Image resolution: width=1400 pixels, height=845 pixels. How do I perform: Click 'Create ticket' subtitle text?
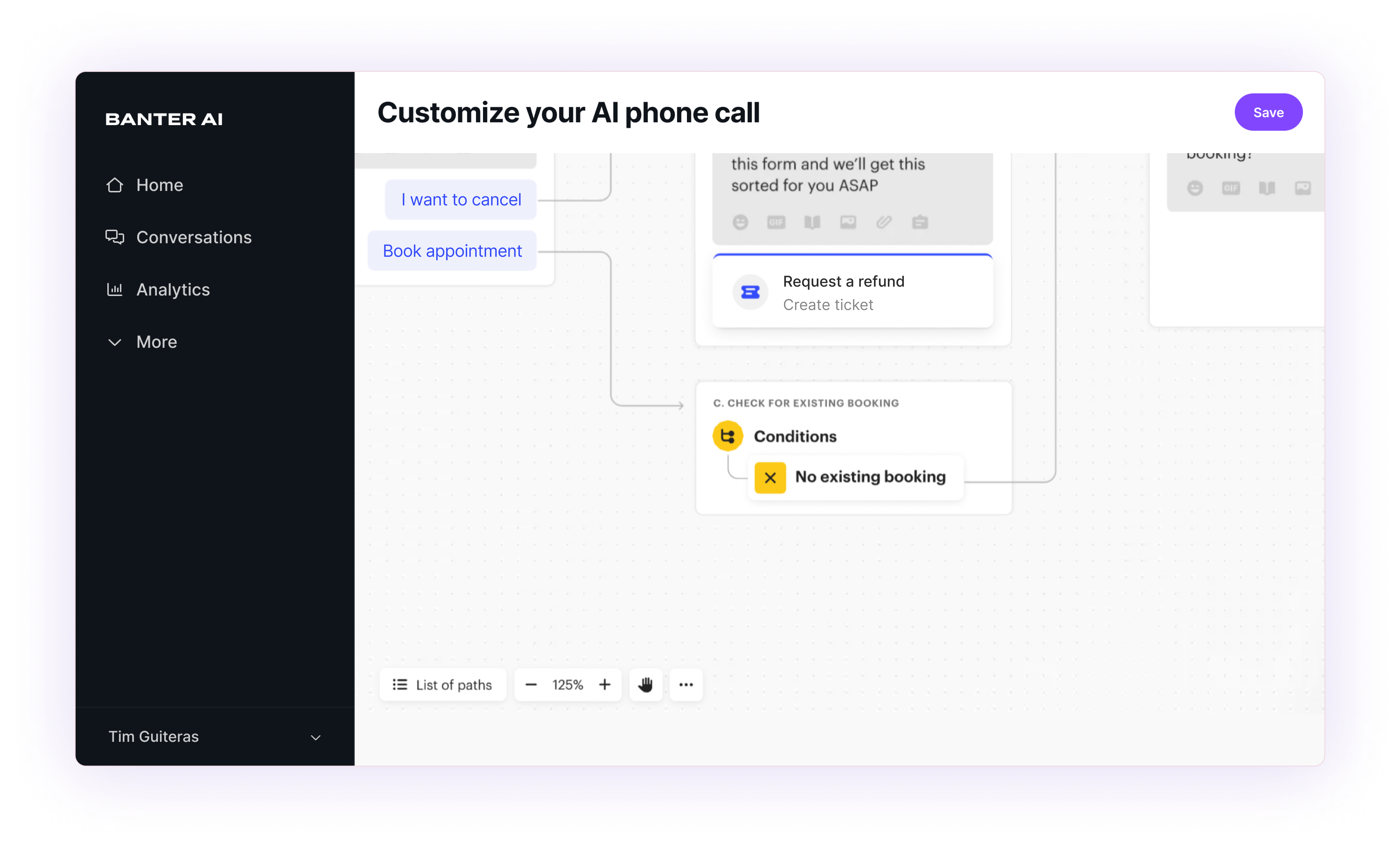[x=828, y=305]
